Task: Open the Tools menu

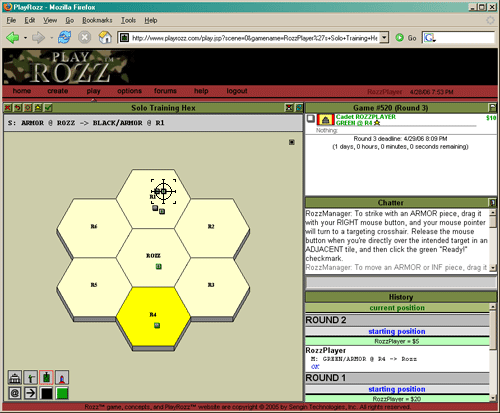Action: pyautogui.click(x=128, y=20)
